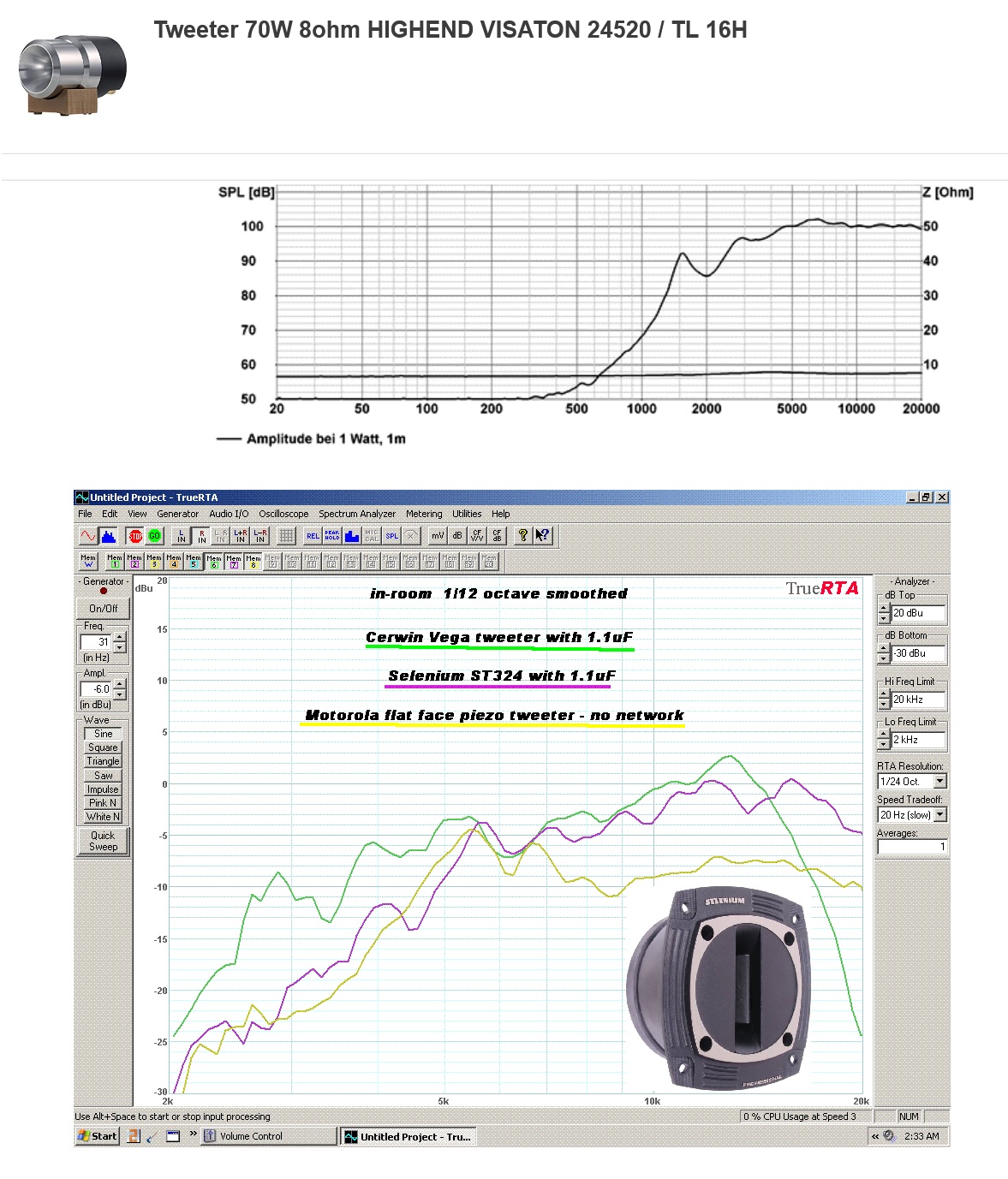Open the Audio I/O menu
This screenshot has width=1008, height=1179.
pos(229,514)
